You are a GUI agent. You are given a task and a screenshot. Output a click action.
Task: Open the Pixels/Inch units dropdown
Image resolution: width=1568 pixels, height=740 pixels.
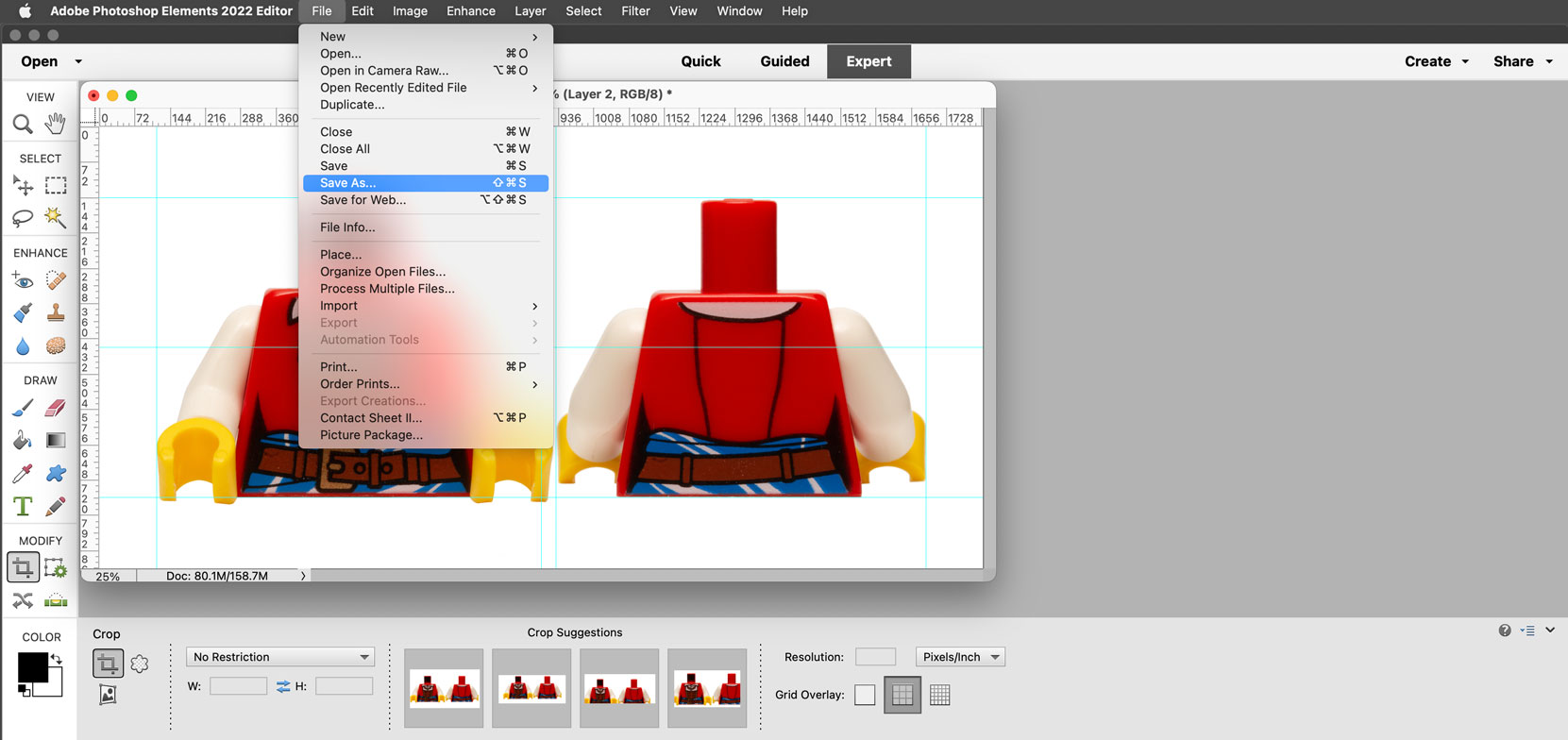[960, 657]
